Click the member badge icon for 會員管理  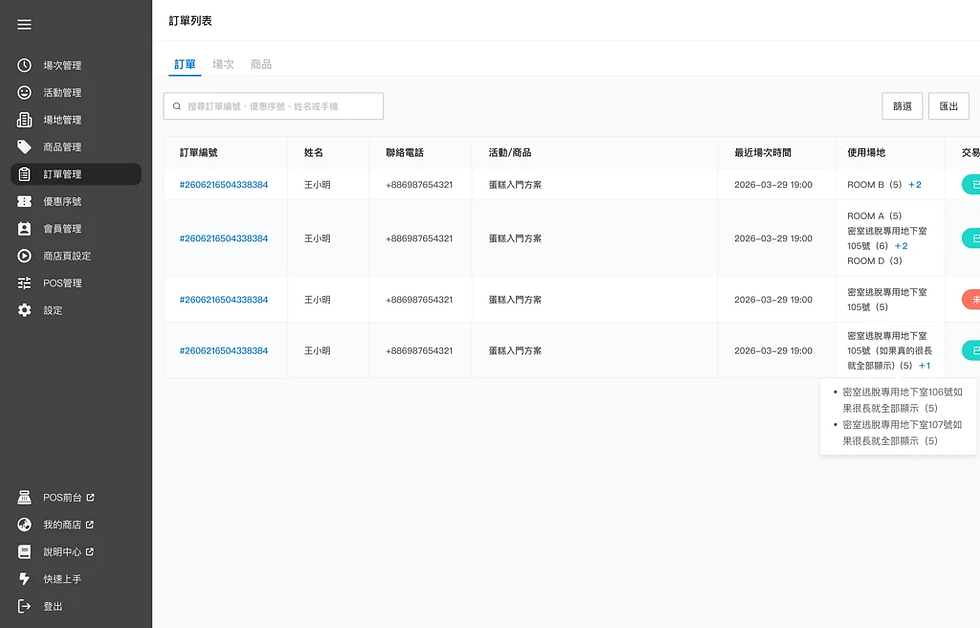24,229
